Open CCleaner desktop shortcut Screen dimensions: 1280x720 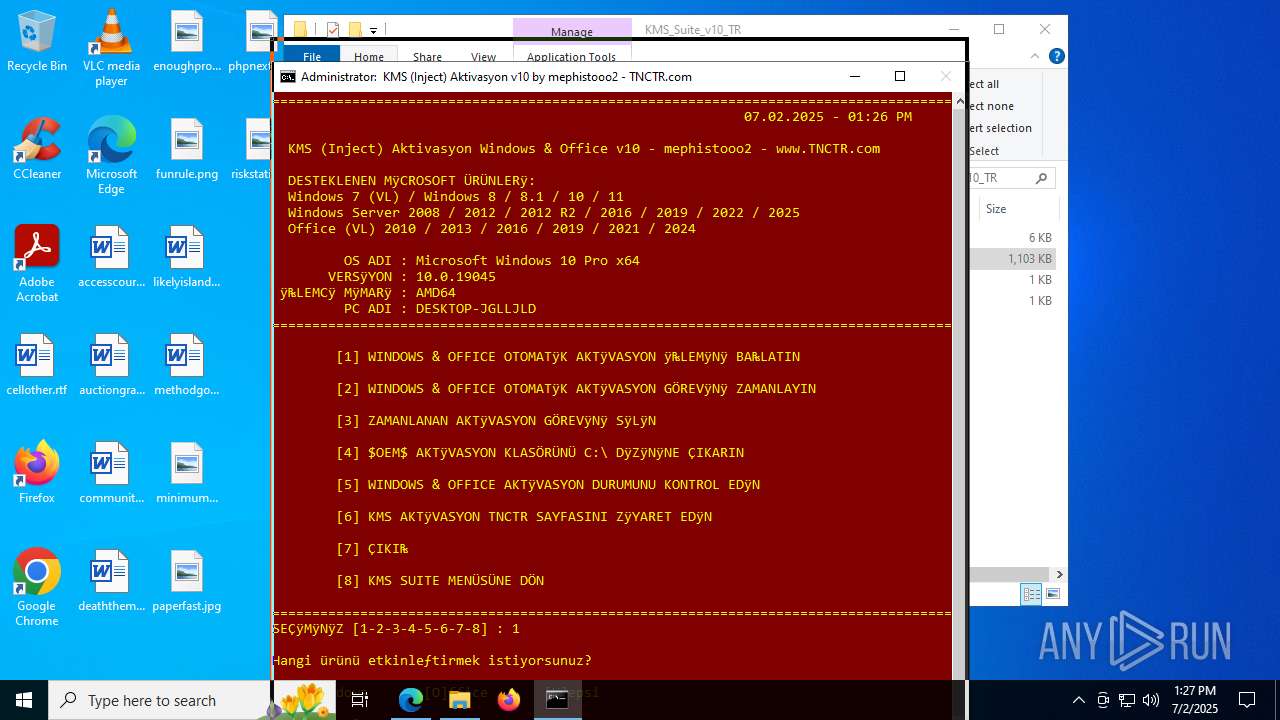coord(37,149)
